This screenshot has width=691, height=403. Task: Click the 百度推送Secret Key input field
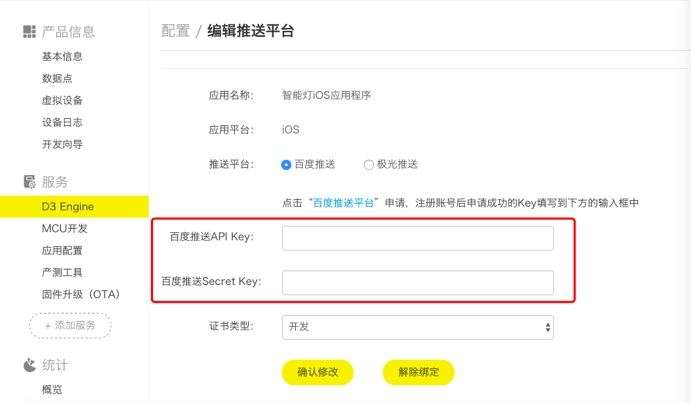[x=417, y=282]
